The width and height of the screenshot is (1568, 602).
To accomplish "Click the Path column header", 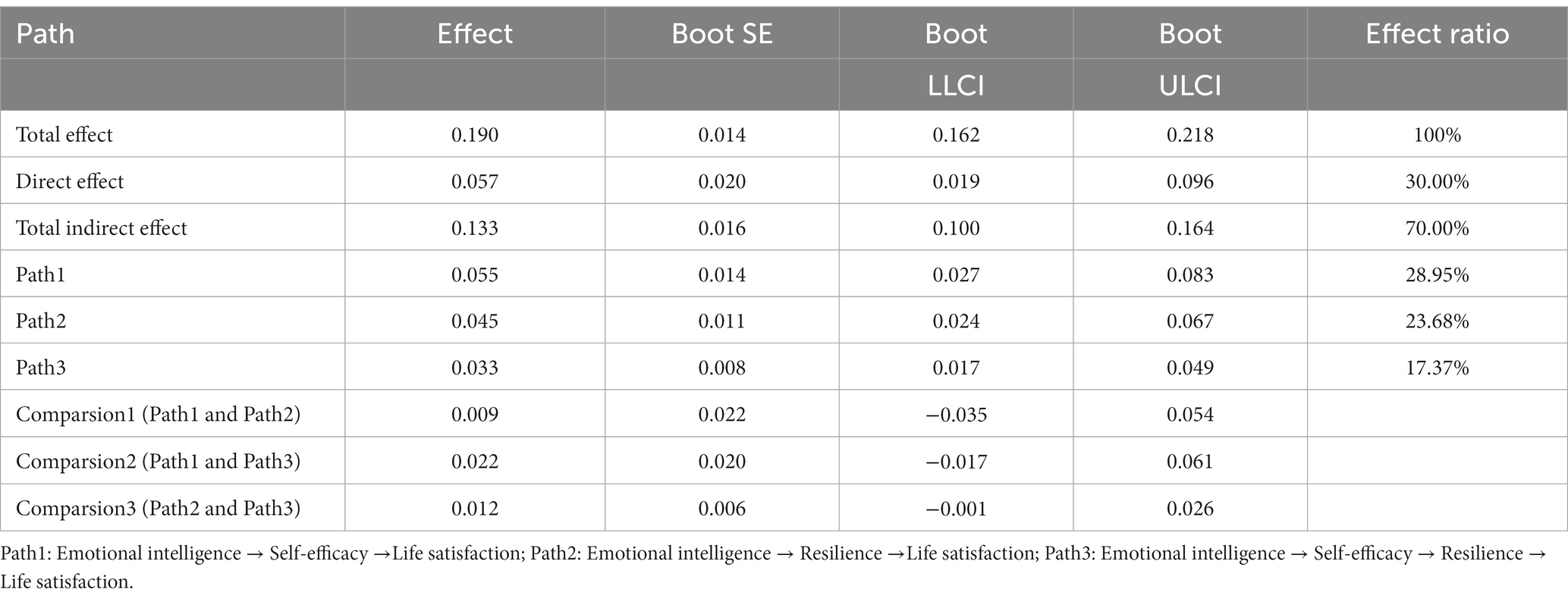I will point(45,34).
